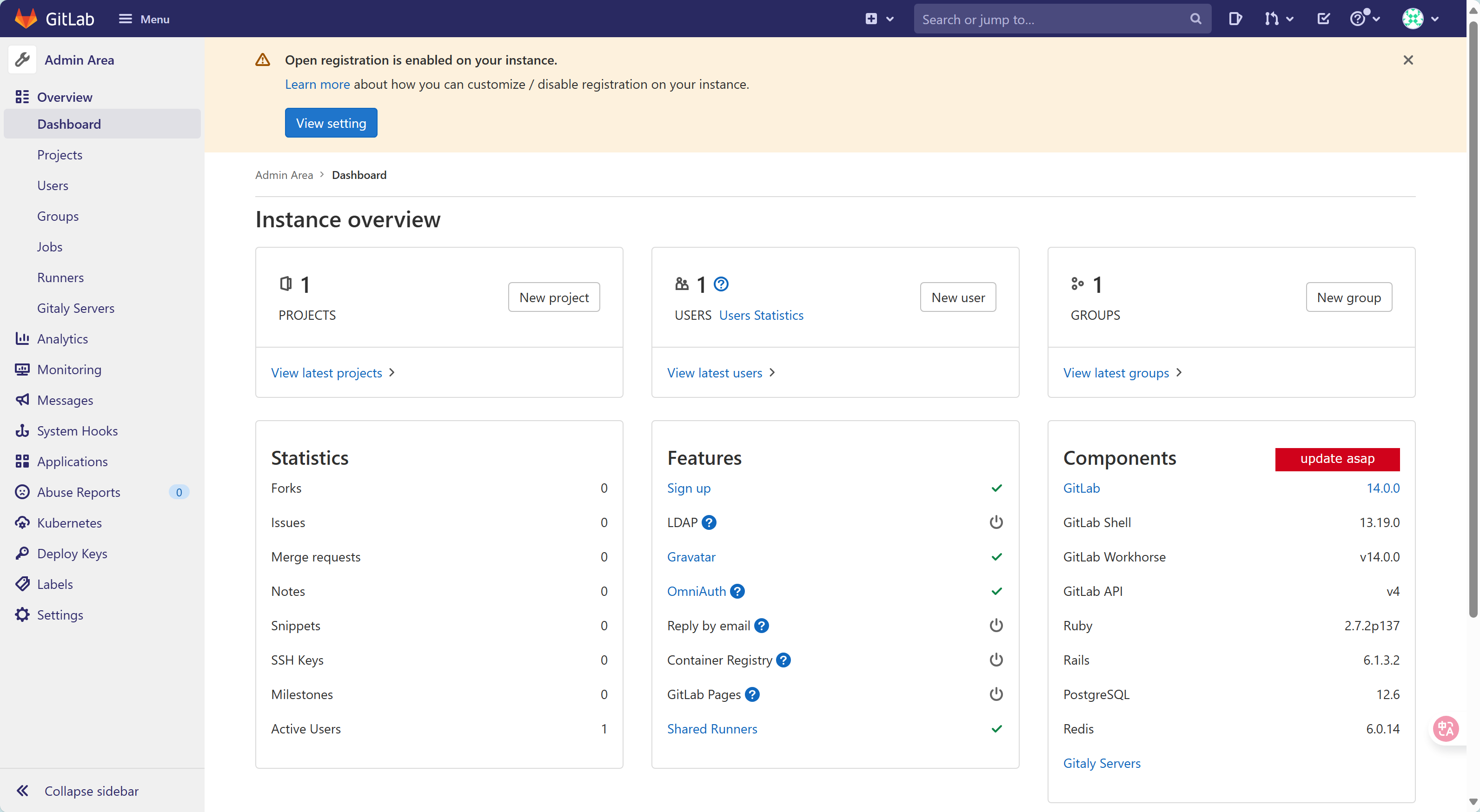
Task: Click the Learn more link
Action: [317, 85]
